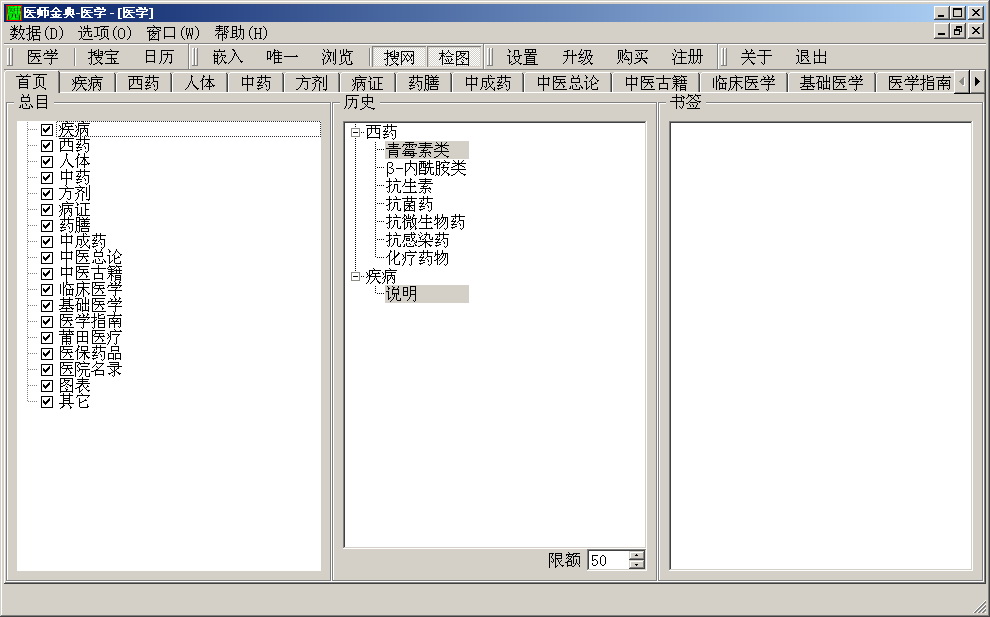
Task: Toggle the 搜网 toolbar button
Action: tap(400, 57)
